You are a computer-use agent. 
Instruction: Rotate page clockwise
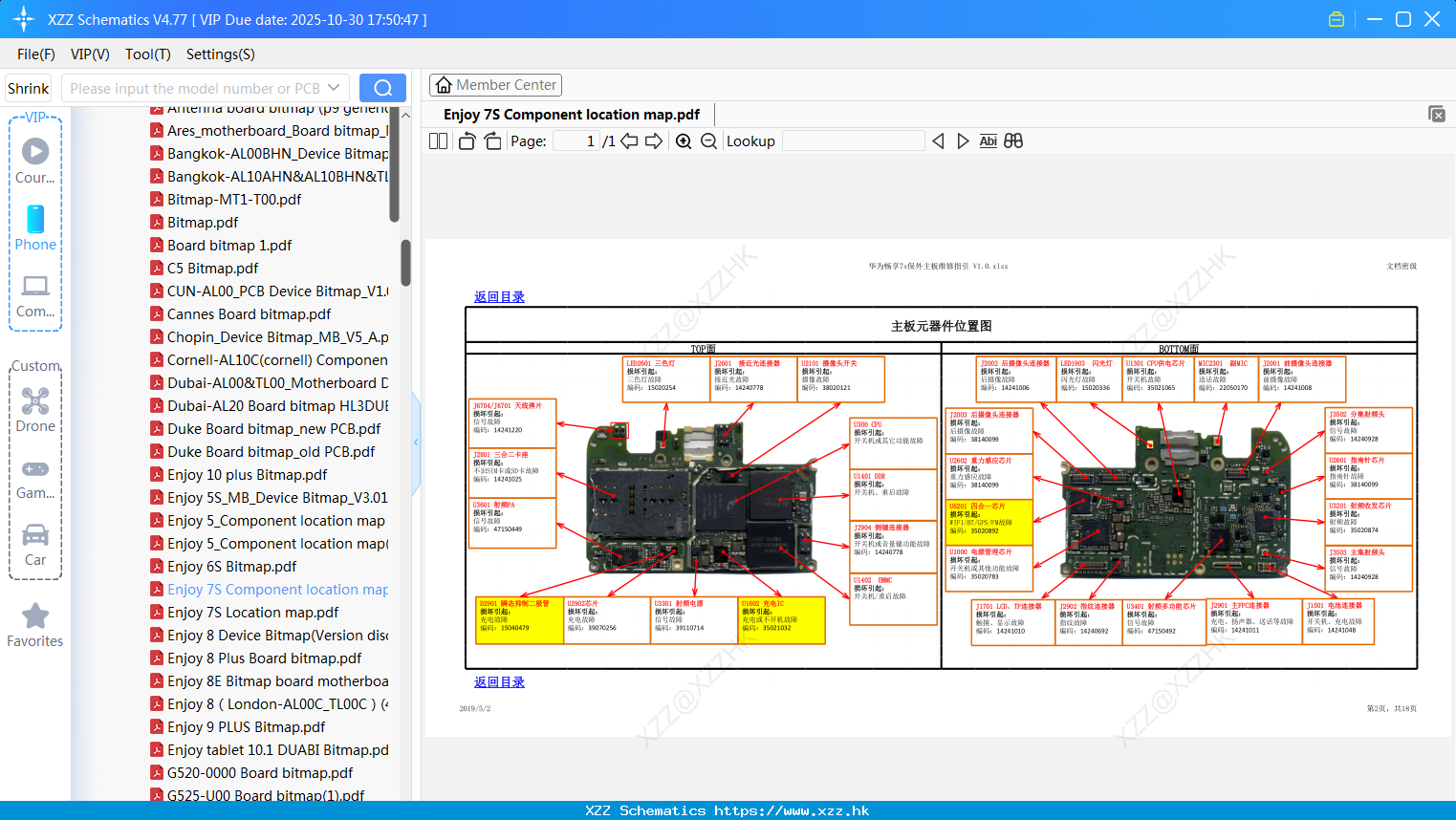pos(492,140)
